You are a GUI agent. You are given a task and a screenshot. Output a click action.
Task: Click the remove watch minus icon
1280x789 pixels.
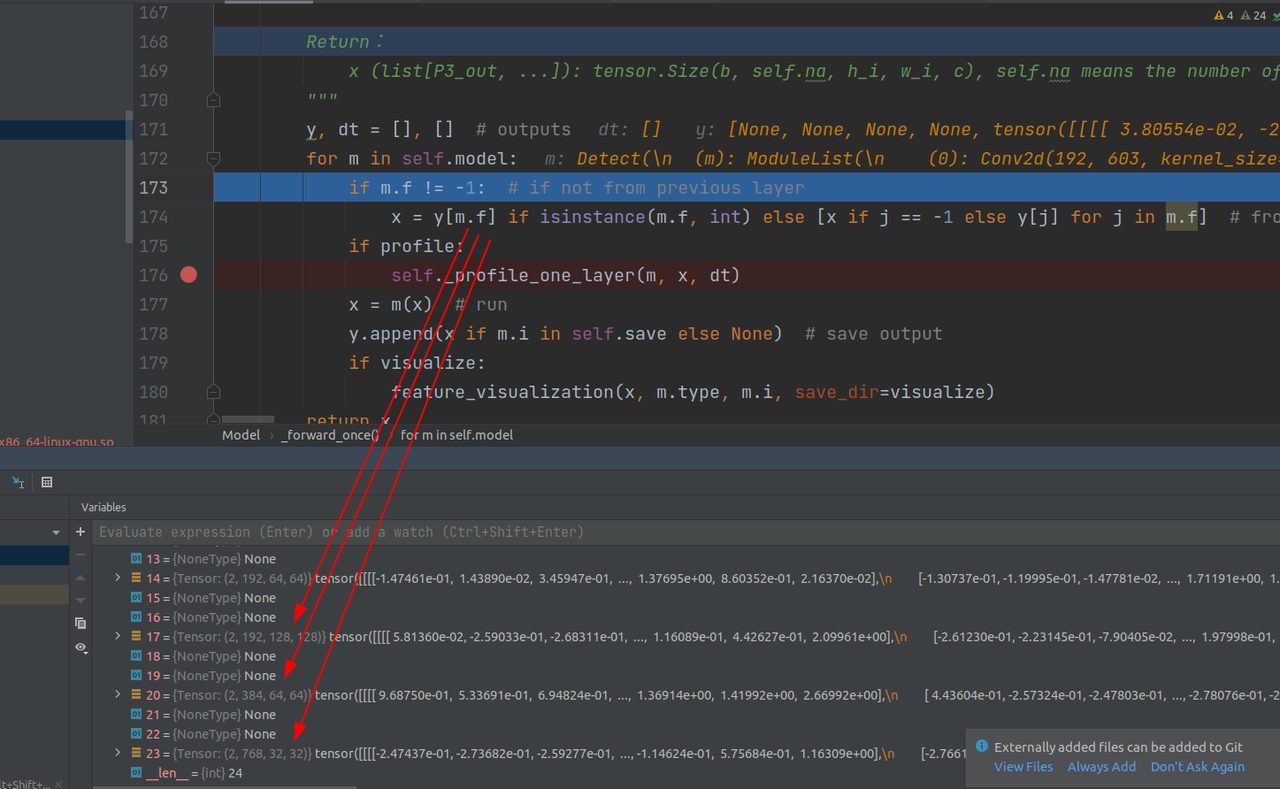81,555
